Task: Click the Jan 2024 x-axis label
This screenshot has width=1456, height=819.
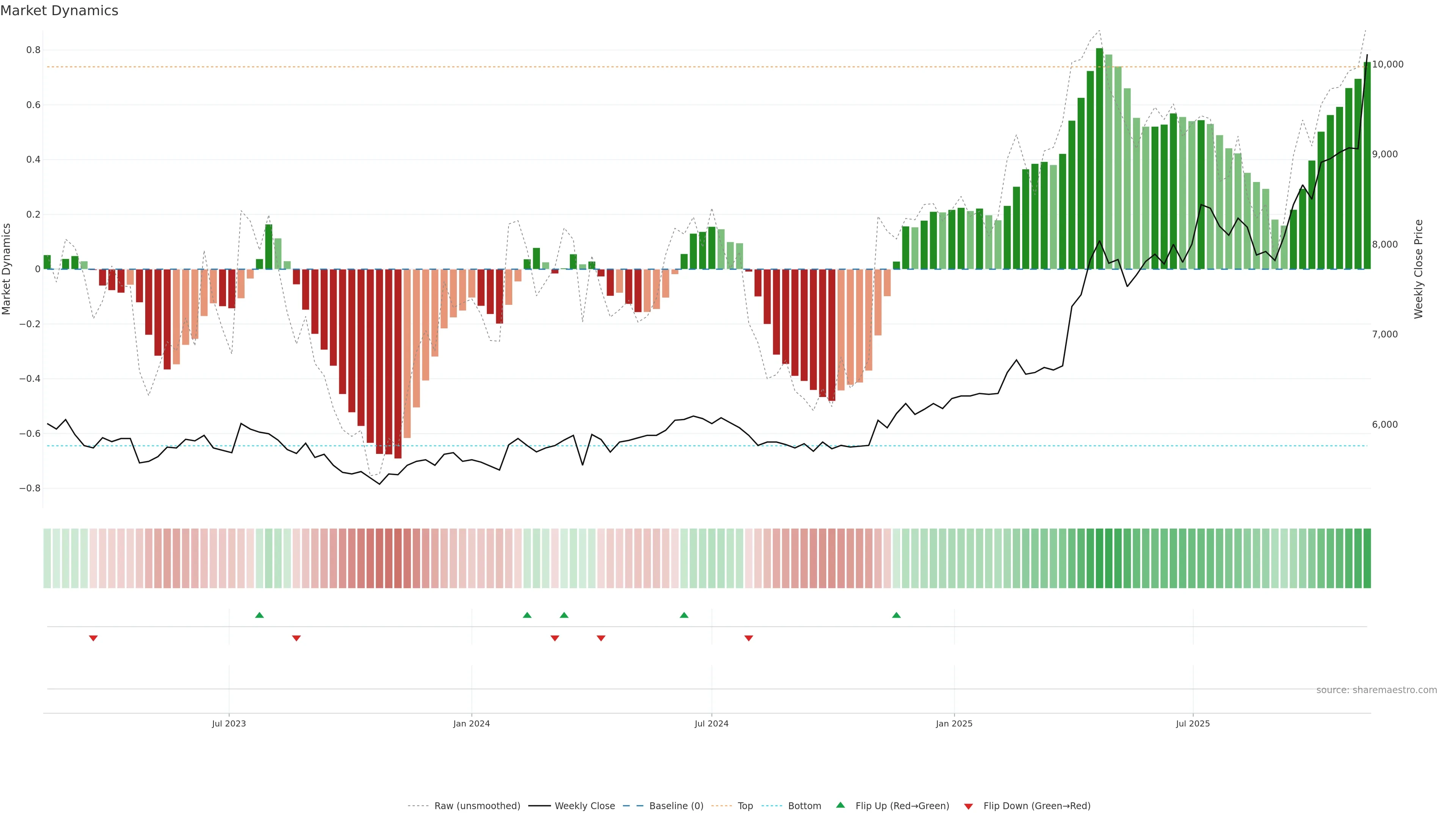Action: (471, 723)
